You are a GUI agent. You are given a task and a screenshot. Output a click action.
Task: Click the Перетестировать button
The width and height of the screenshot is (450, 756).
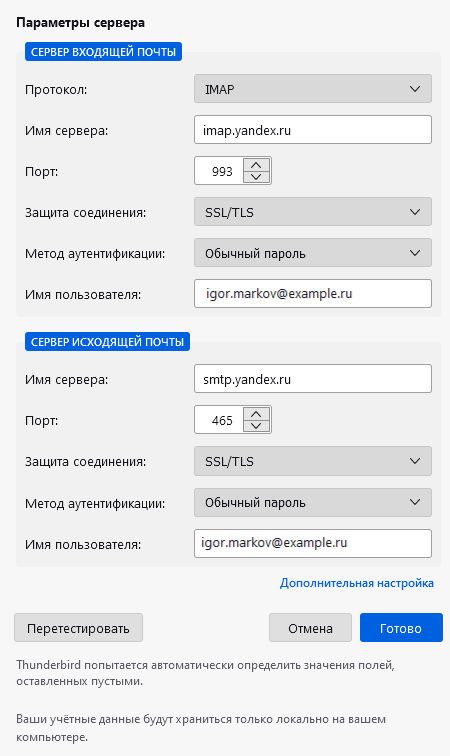point(79,628)
